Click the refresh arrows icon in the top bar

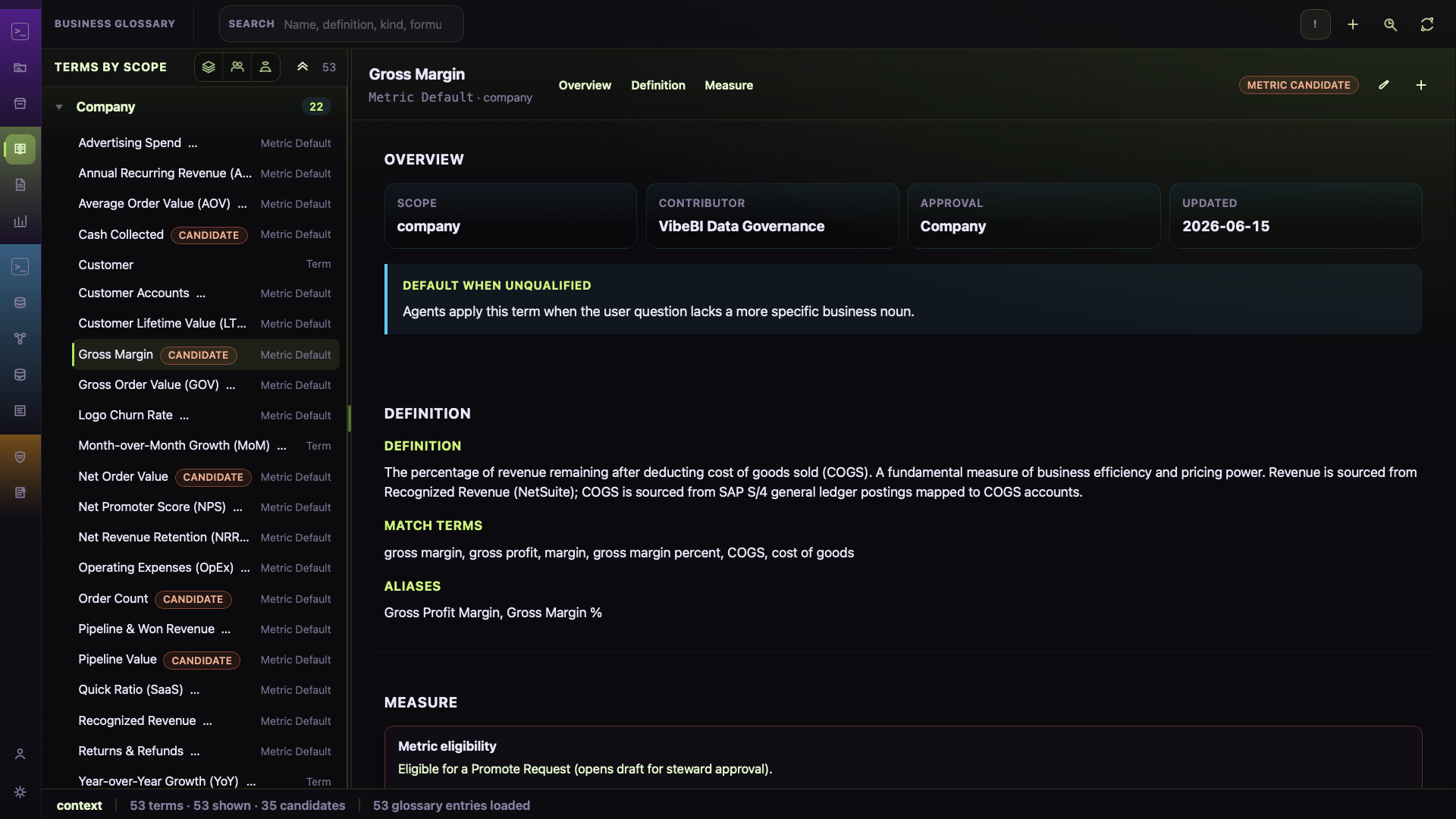1427,24
